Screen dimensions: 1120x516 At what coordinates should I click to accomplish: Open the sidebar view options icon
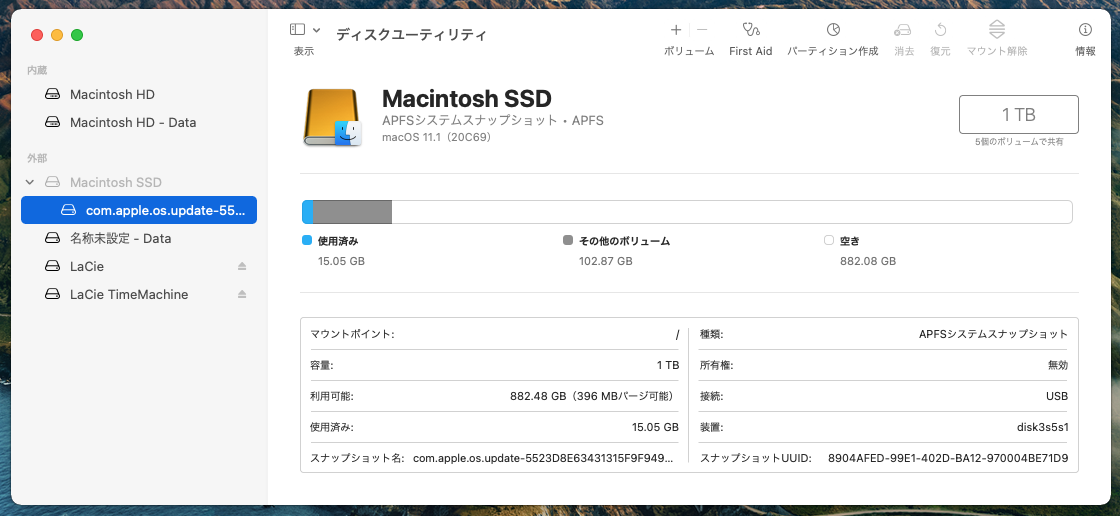tap(297, 29)
